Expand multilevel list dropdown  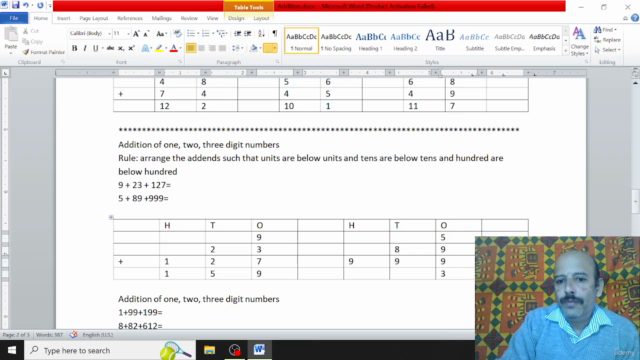tap(227, 33)
